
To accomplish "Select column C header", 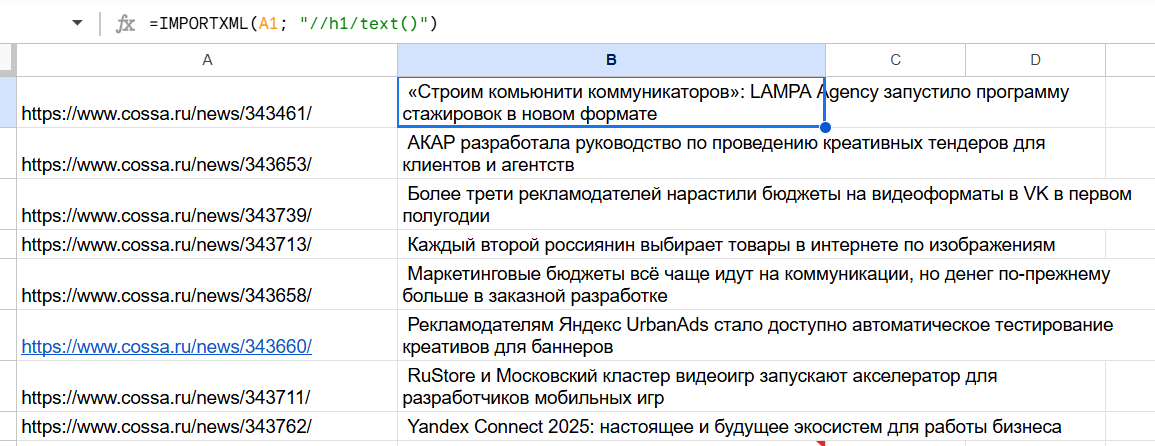I will pos(895,60).
